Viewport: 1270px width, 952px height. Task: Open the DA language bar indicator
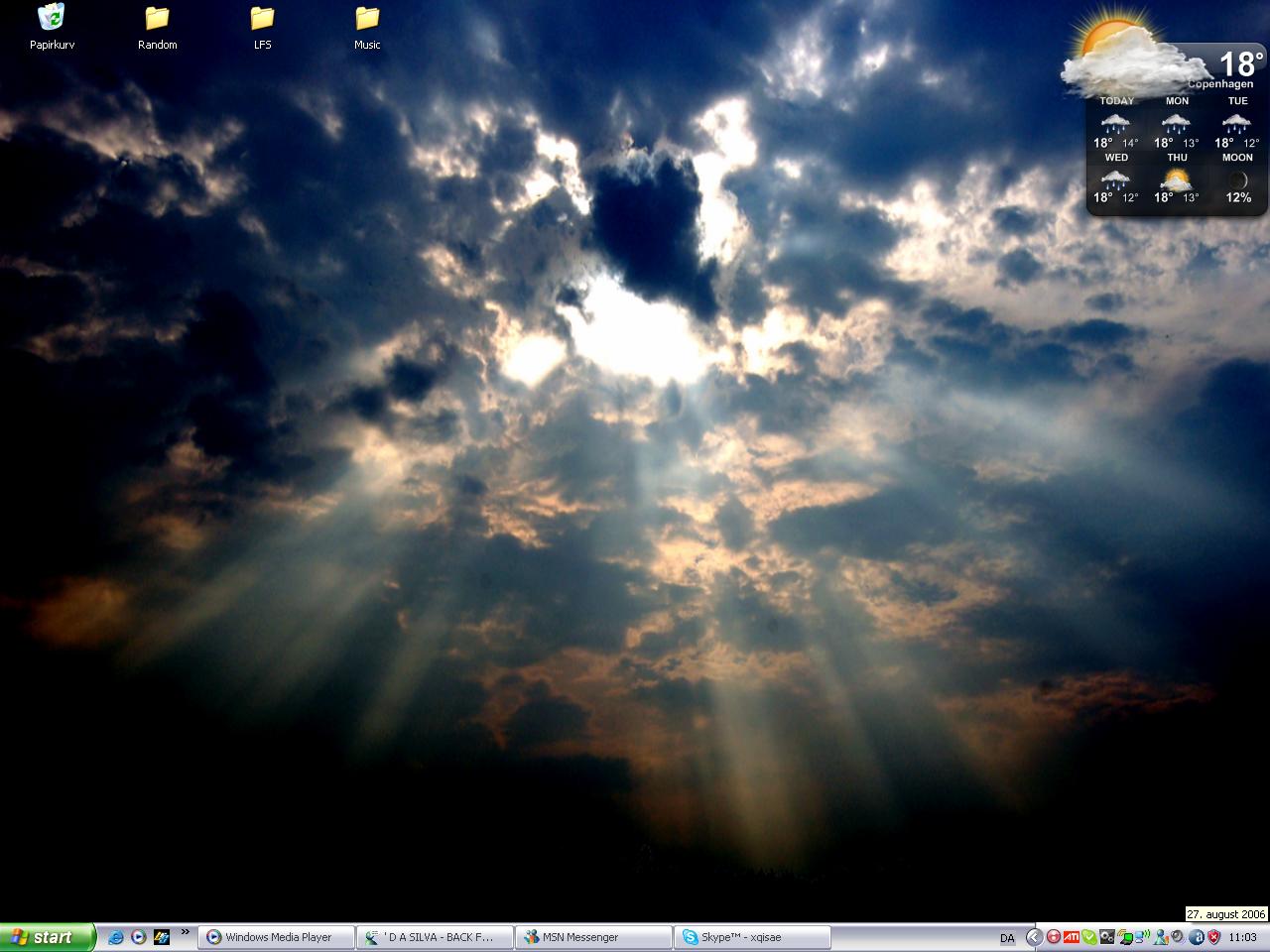pos(1007,938)
